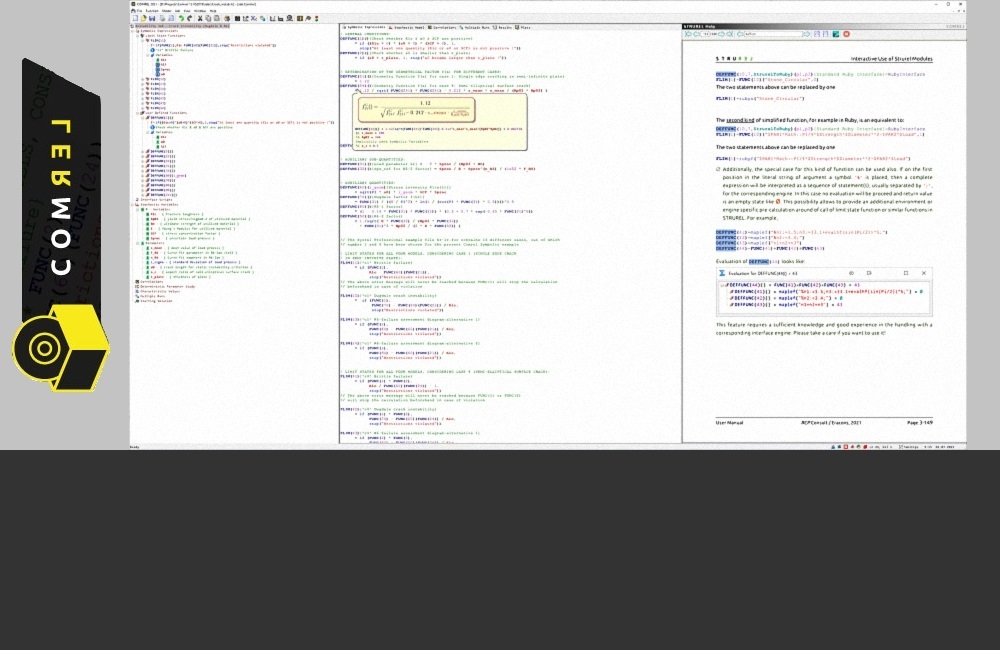This screenshot has width=1000, height=650.
Task: Click the search-forward arrow in Help toolbar
Action: click(x=807, y=34)
